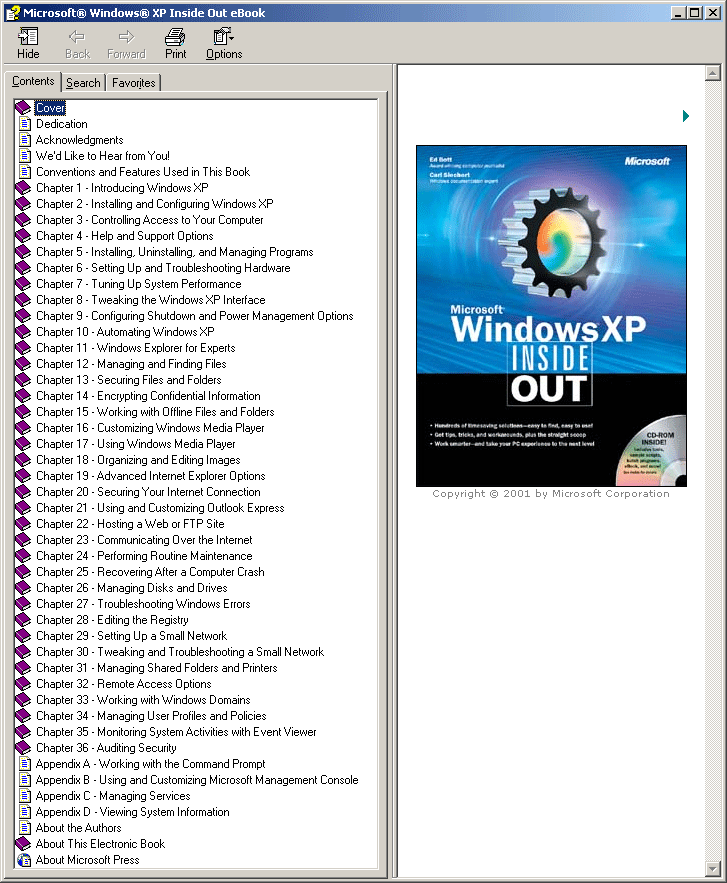Viewport: 727px width, 883px height.
Task: Click the book icon beside Chapter 25
Action: click(x=23, y=572)
